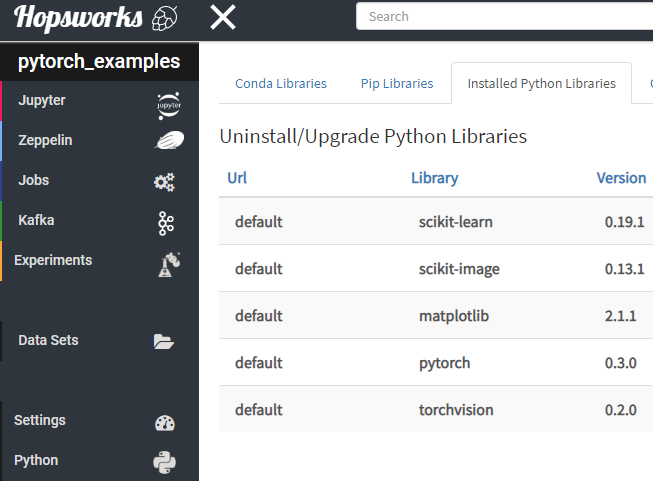This screenshot has height=481, width=653.
Task: Click the Data Sets folder icon
Action: pyautogui.click(x=164, y=341)
